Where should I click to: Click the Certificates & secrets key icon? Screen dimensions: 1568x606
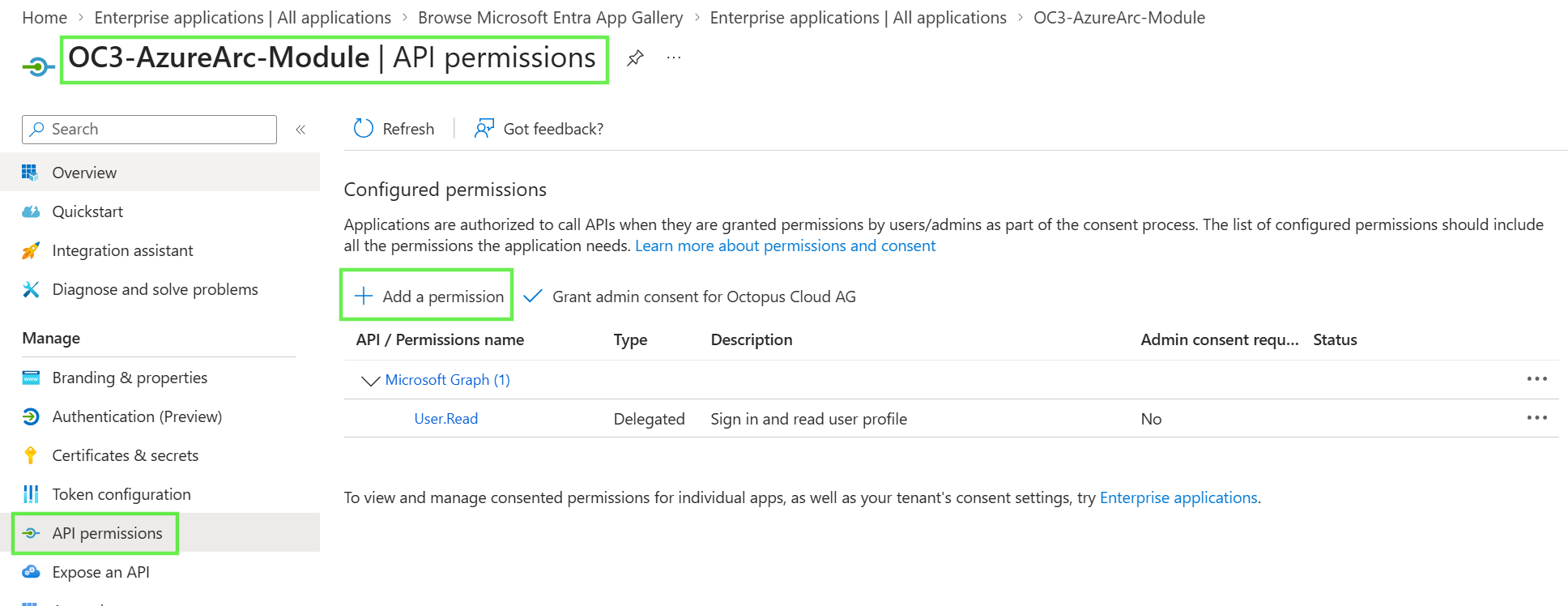pyautogui.click(x=31, y=455)
